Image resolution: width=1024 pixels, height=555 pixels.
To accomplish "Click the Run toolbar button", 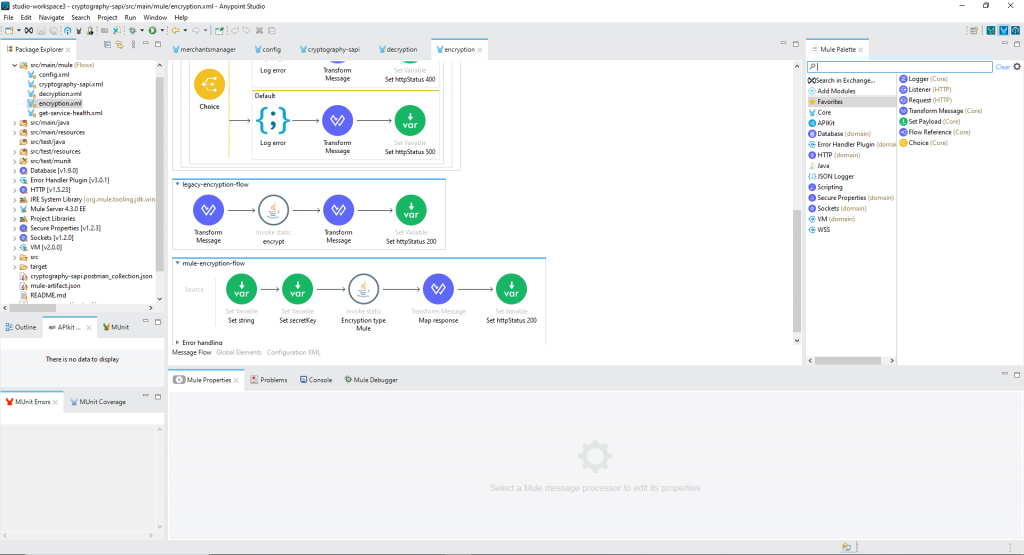I will (152, 31).
